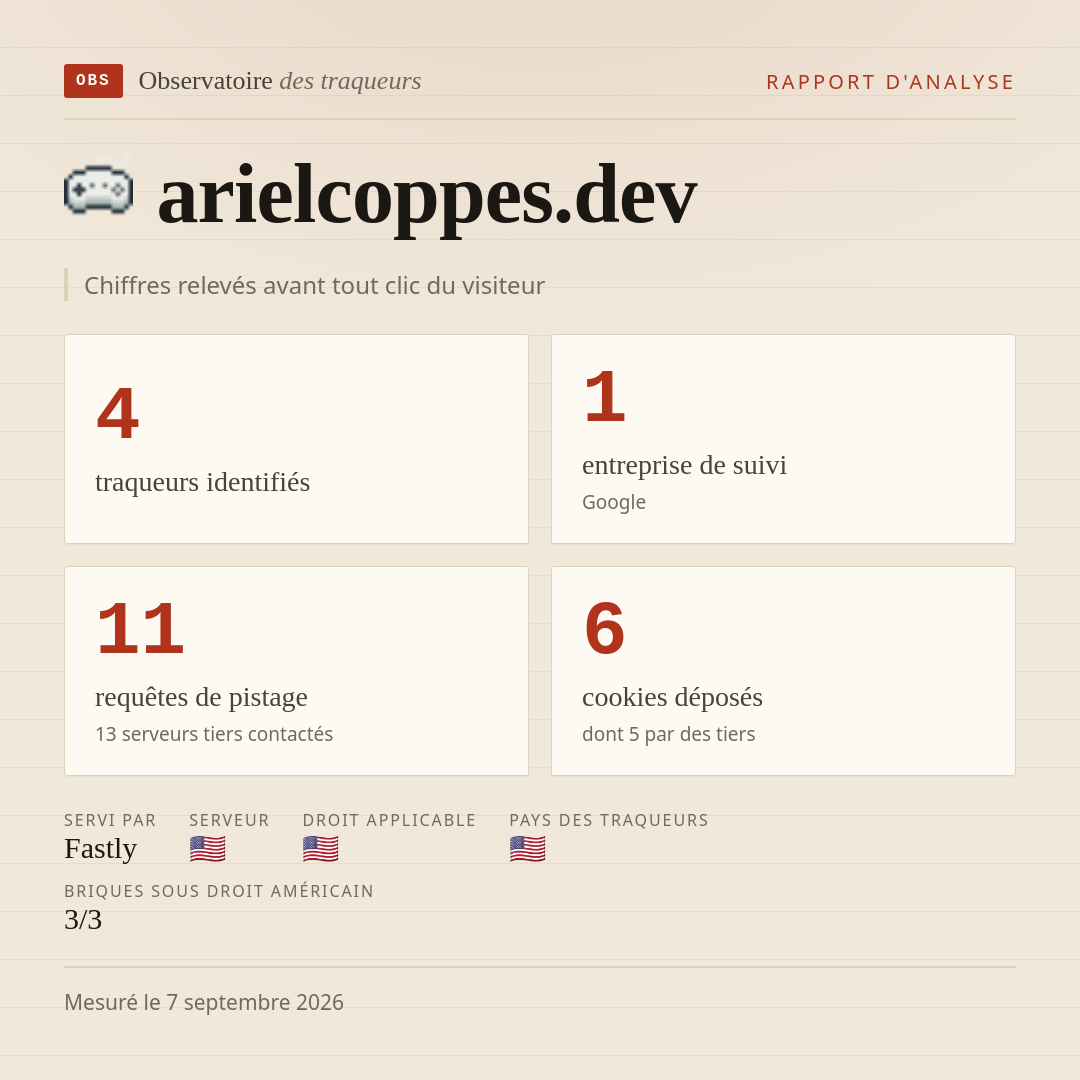Click the 3/3 value
Viewport: 1080px width, 1080px height.
coord(83,920)
